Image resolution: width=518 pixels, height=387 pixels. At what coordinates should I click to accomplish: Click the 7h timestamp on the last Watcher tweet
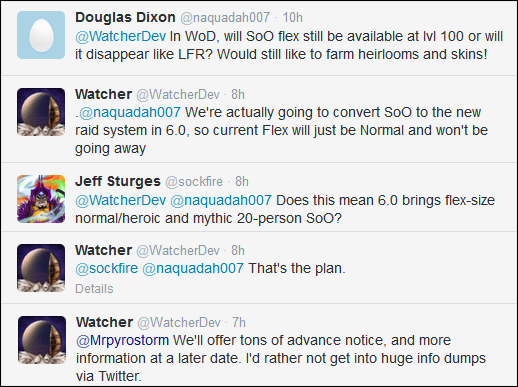point(239,322)
